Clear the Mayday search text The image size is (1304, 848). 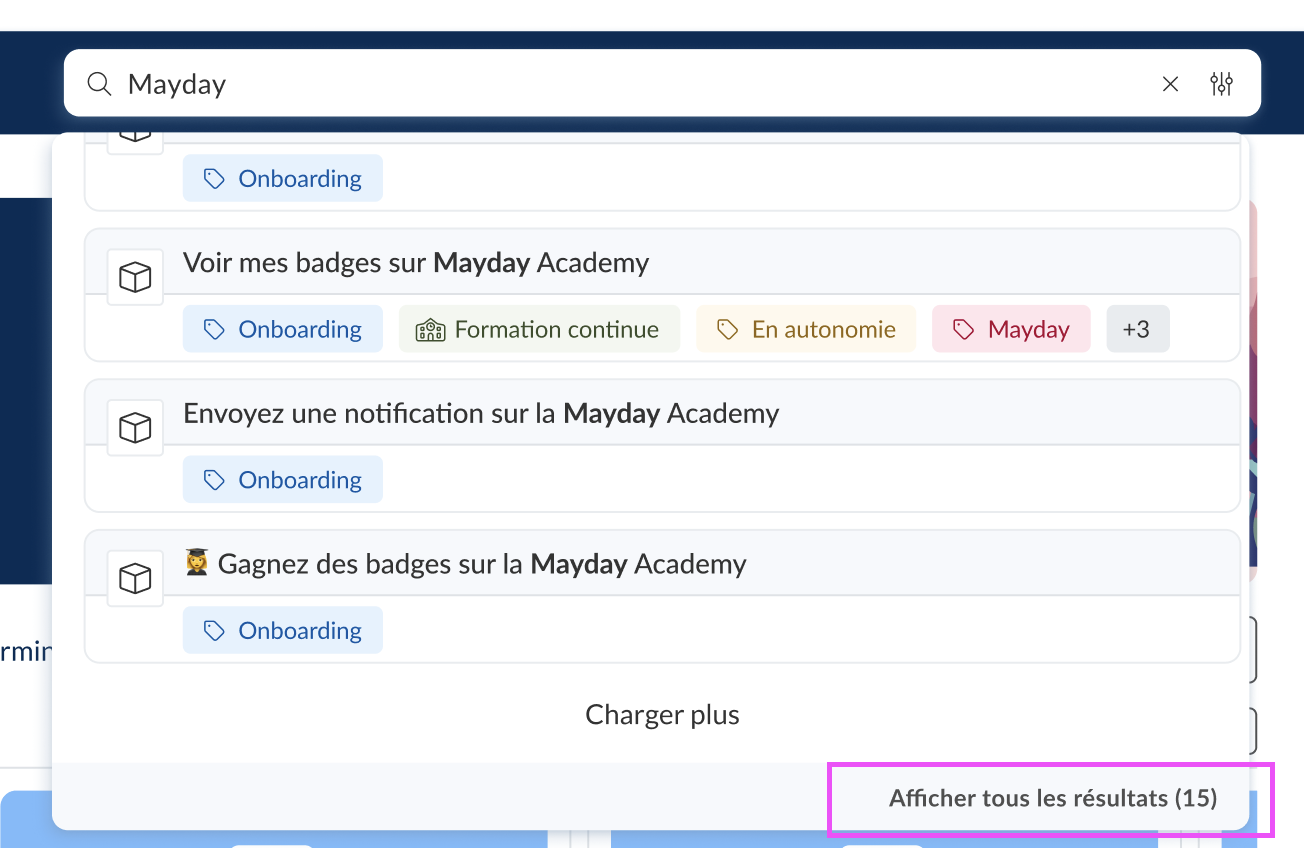pyautogui.click(x=1170, y=84)
